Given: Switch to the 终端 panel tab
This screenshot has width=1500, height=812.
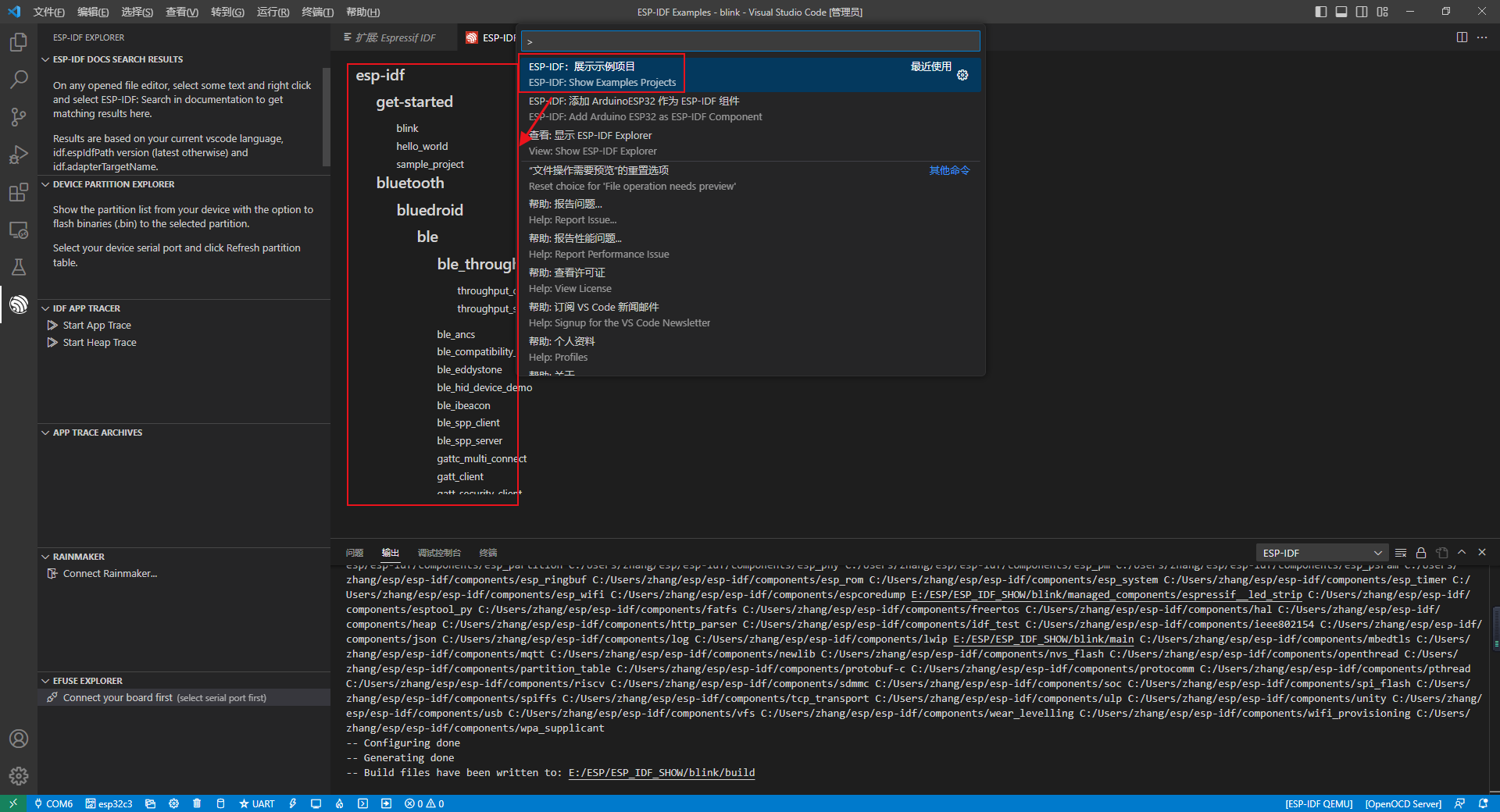Looking at the screenshot, I should [488, 553].
